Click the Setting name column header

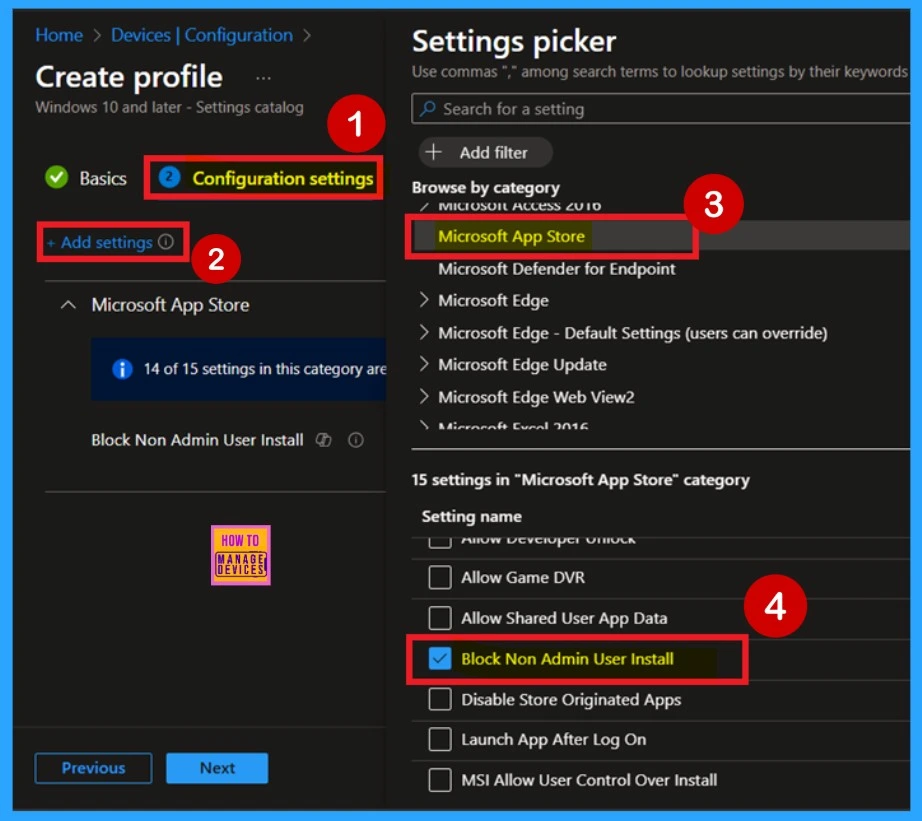point(472,516)
